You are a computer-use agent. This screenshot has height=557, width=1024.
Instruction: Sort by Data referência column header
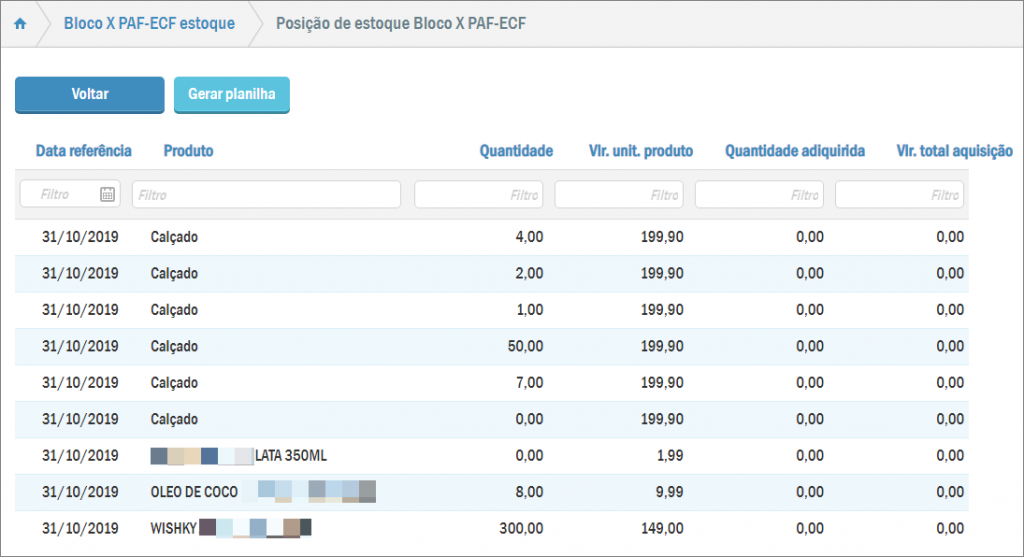83,151
